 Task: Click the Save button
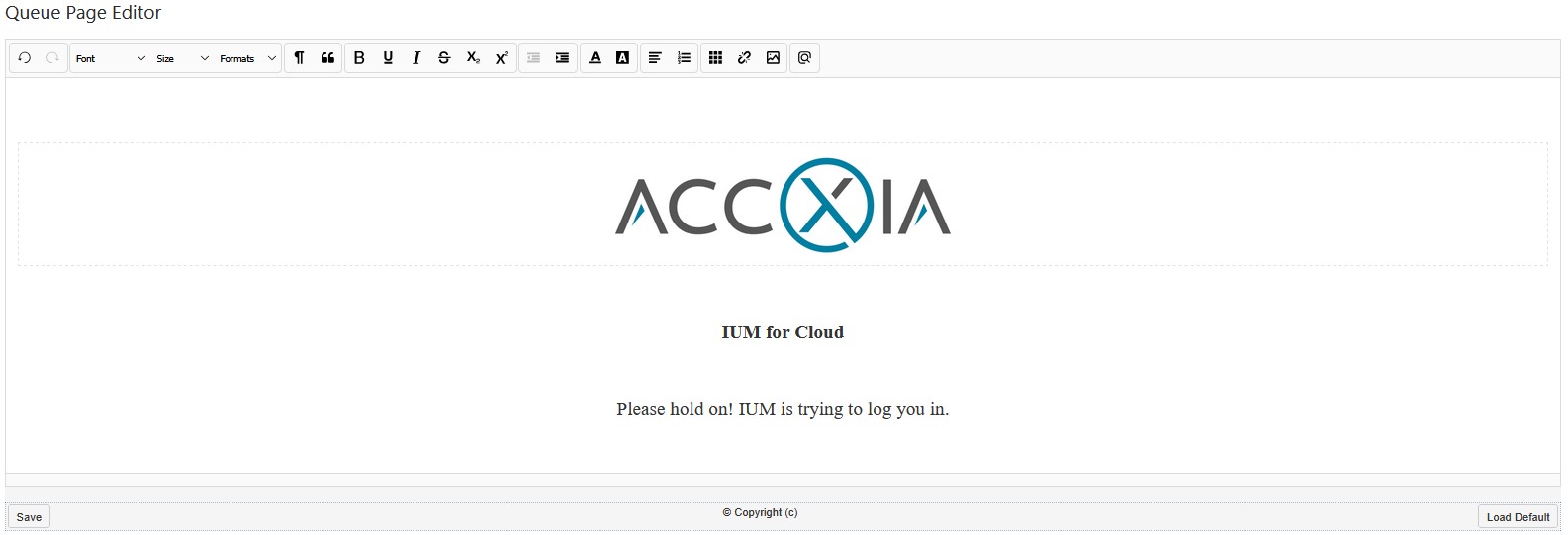(29, 517)
